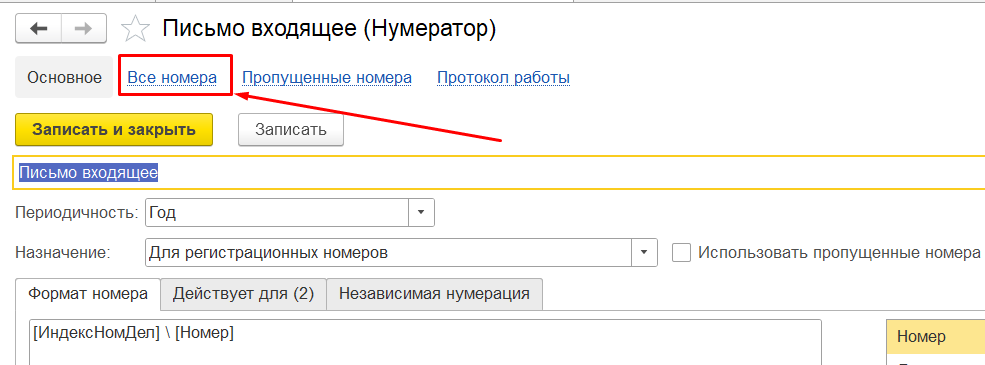Viewport: 985px width, 365px height.
Task: Click the Письмо входящее name field
Action: [499, 172]
